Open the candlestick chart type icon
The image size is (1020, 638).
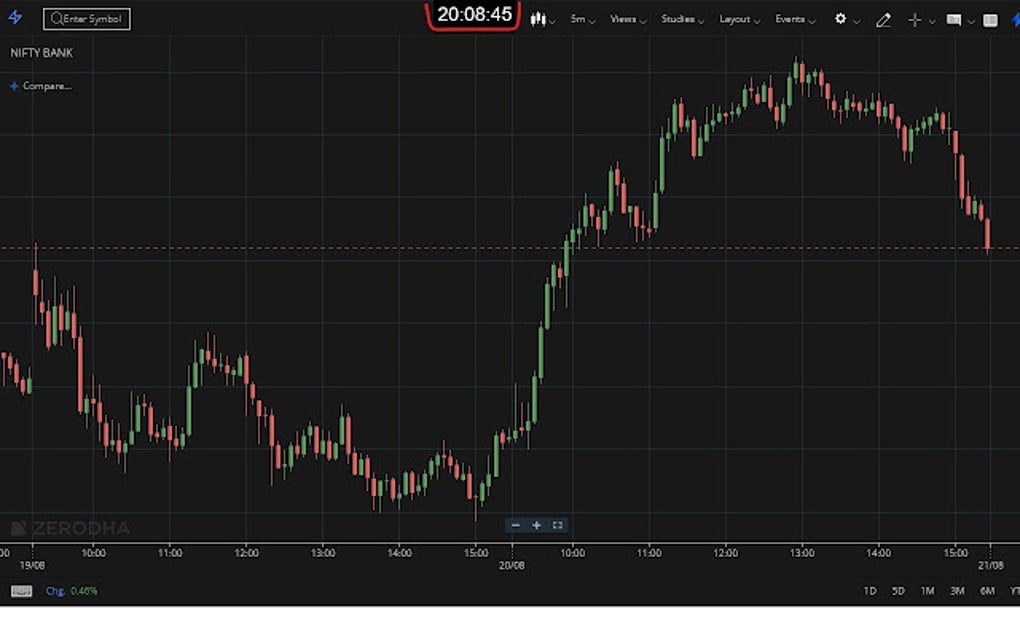537,19
